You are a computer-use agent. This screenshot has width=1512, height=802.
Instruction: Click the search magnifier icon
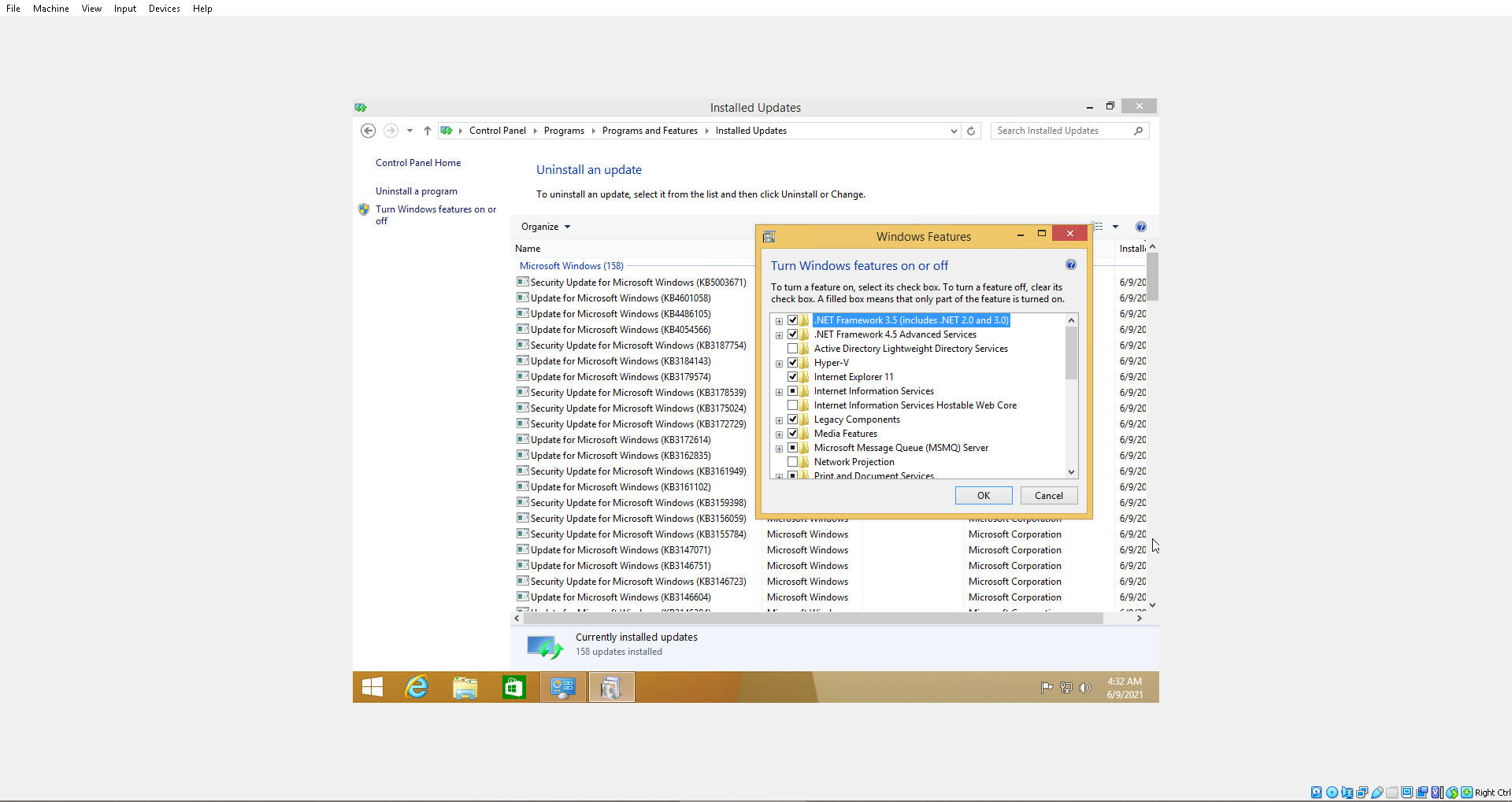pos(1138,131)
